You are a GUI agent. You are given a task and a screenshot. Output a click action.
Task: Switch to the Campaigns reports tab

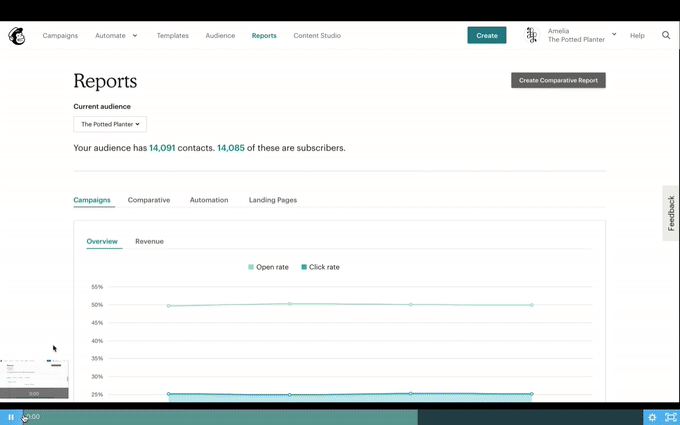click(92, 200)
